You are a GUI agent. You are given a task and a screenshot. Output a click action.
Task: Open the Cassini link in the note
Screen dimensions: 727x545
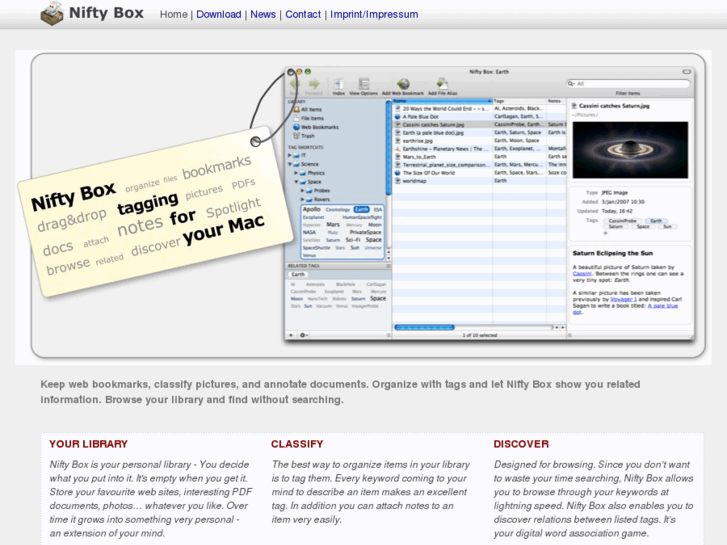coord(582,274)
